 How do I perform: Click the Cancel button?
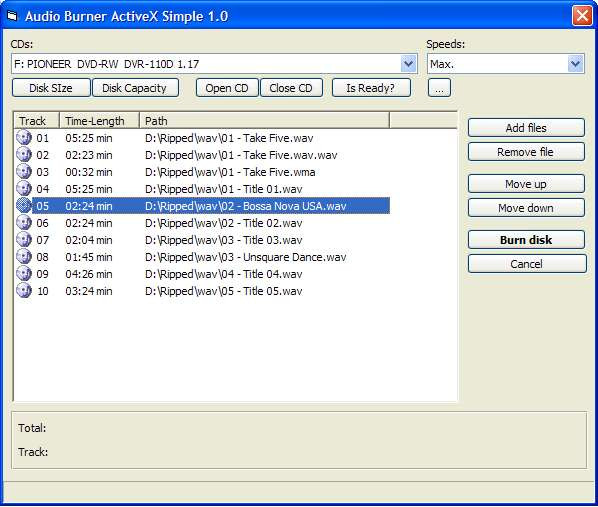[x=527, y=264]
